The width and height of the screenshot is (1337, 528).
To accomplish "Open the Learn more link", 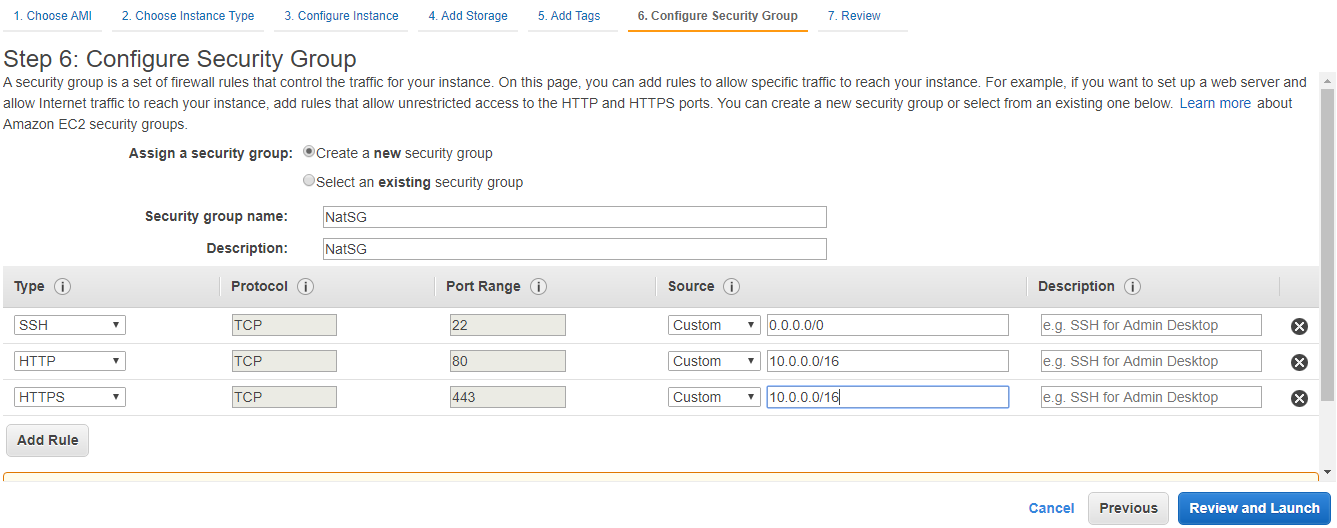I will tap(1215, 103).
